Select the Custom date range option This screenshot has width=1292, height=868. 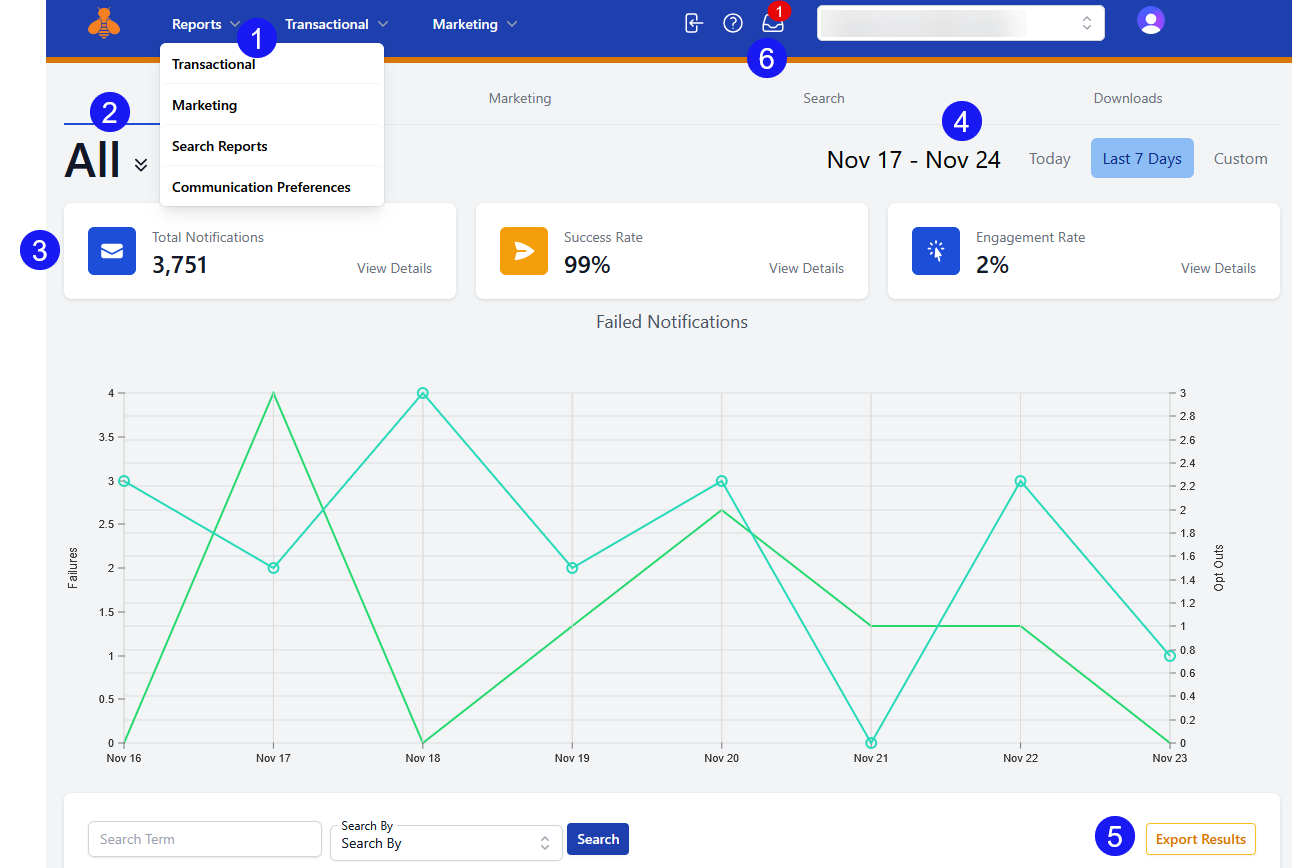(x=1240, y=159)
